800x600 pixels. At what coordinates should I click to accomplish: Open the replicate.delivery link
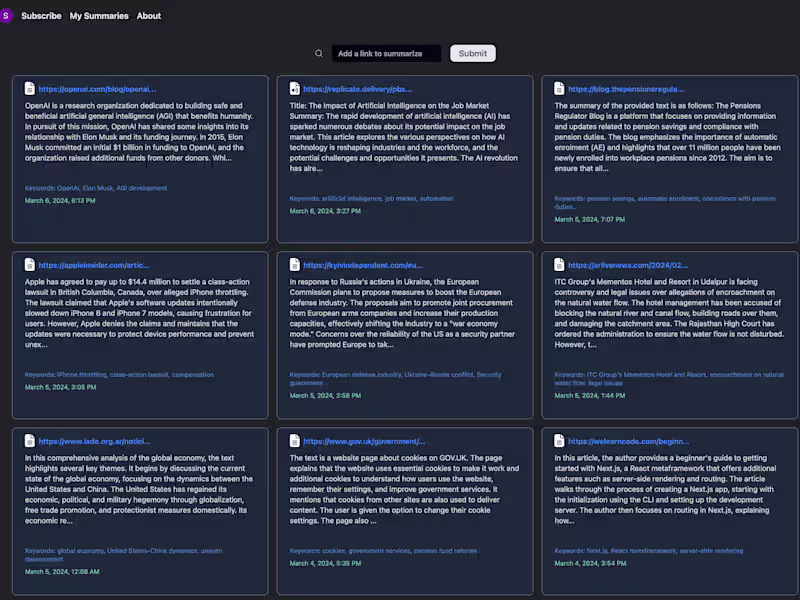pyautogui.click(x=358, y=89)
